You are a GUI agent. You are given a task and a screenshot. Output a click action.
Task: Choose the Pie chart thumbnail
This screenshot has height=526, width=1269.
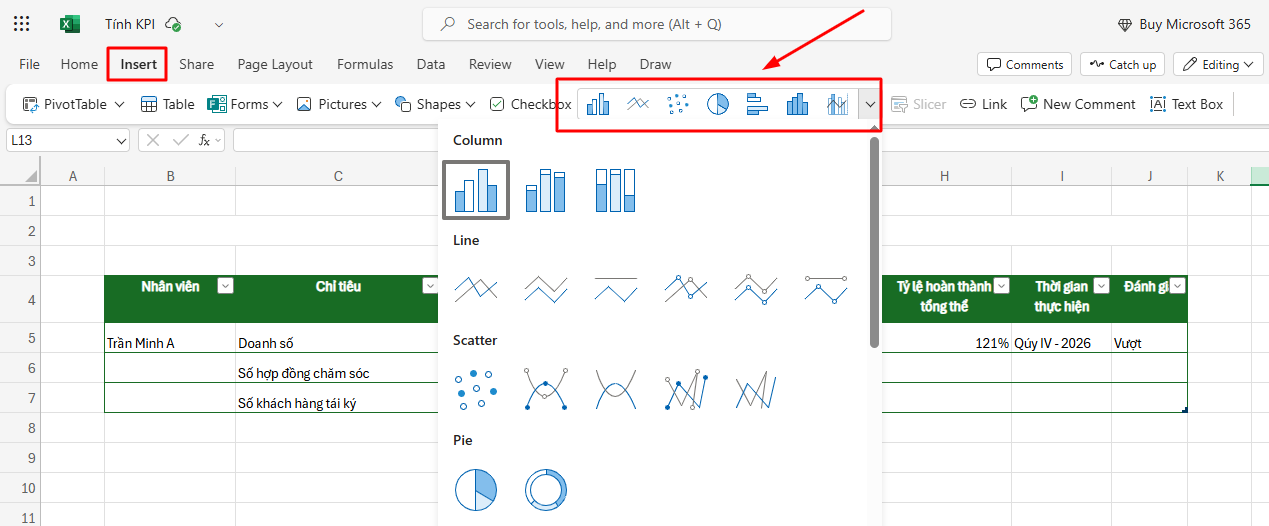click(x=476, y=490)
